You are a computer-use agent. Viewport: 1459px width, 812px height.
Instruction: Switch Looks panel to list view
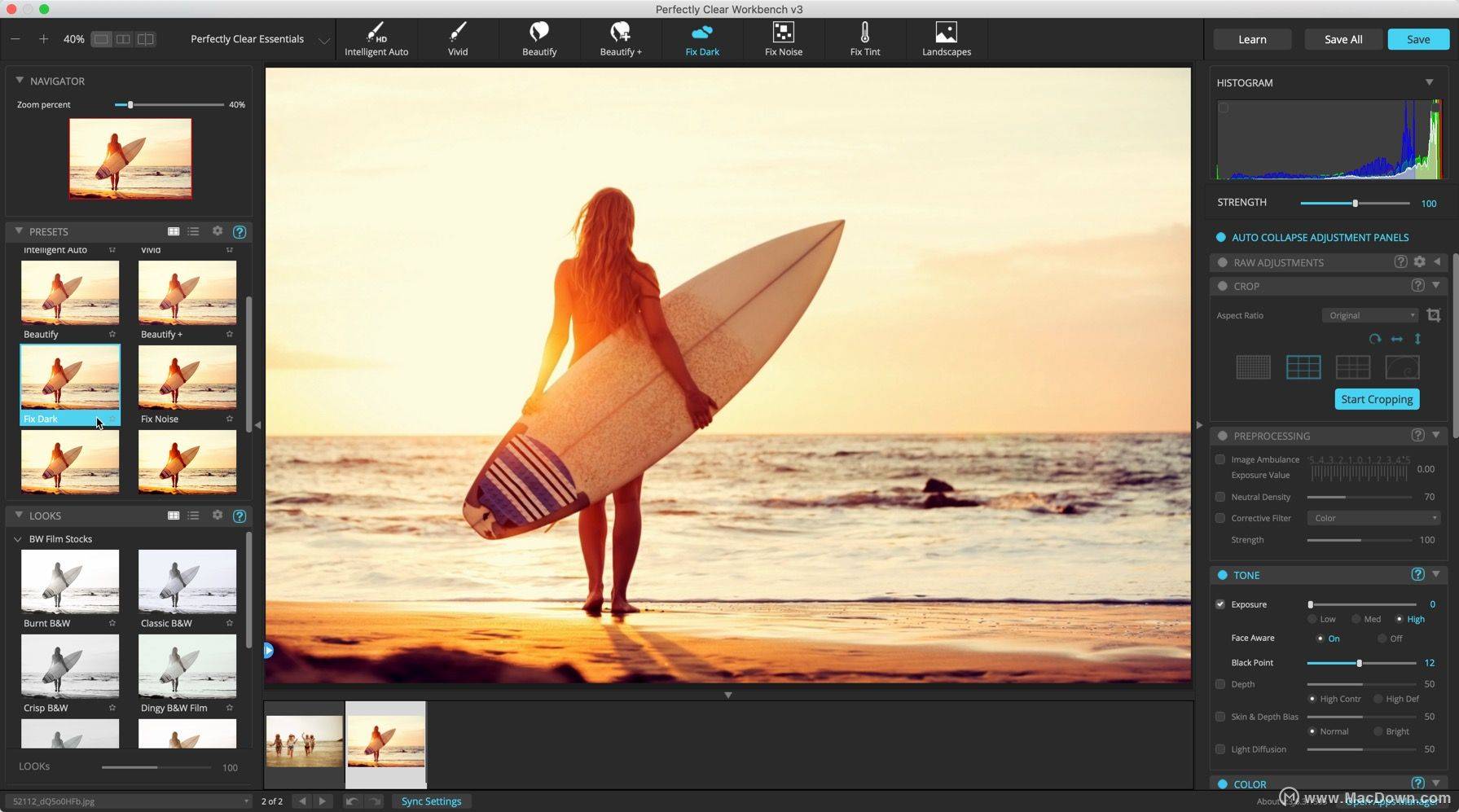tap(193, 516)
